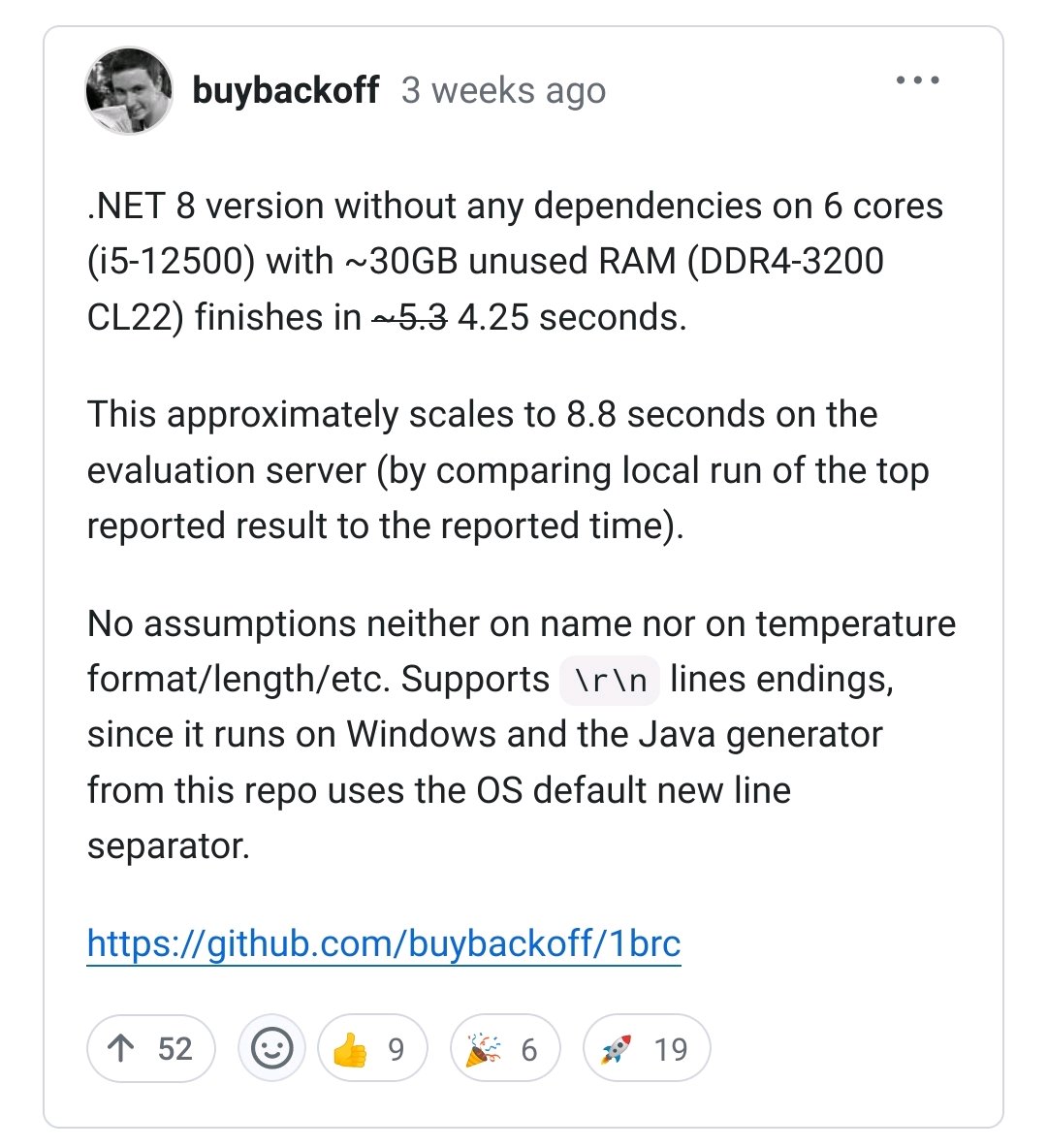Image resolution: width=1047 pixels, height=1148 pixels.
Task: Click the party reaction count 6
Action: tap(528, 1050)
